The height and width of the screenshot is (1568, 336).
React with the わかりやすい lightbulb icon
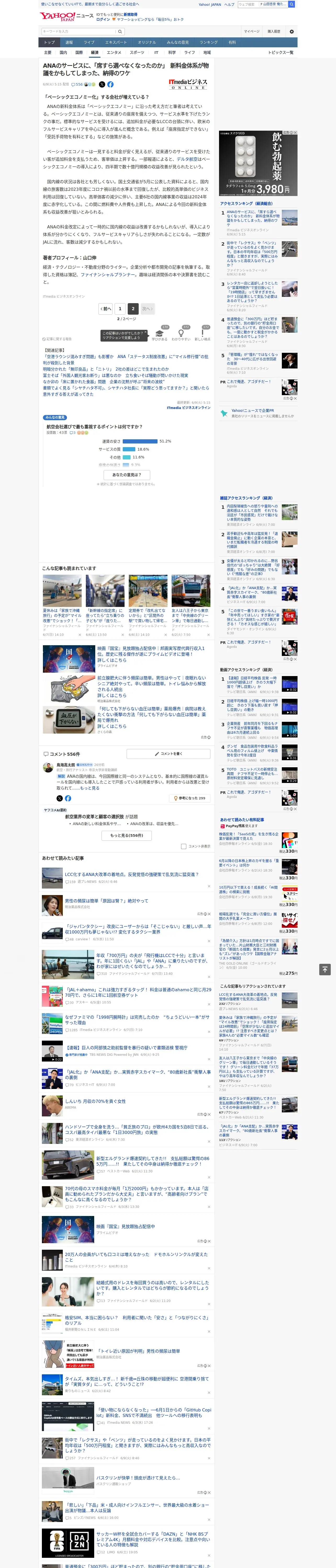[x=181, y=333]
